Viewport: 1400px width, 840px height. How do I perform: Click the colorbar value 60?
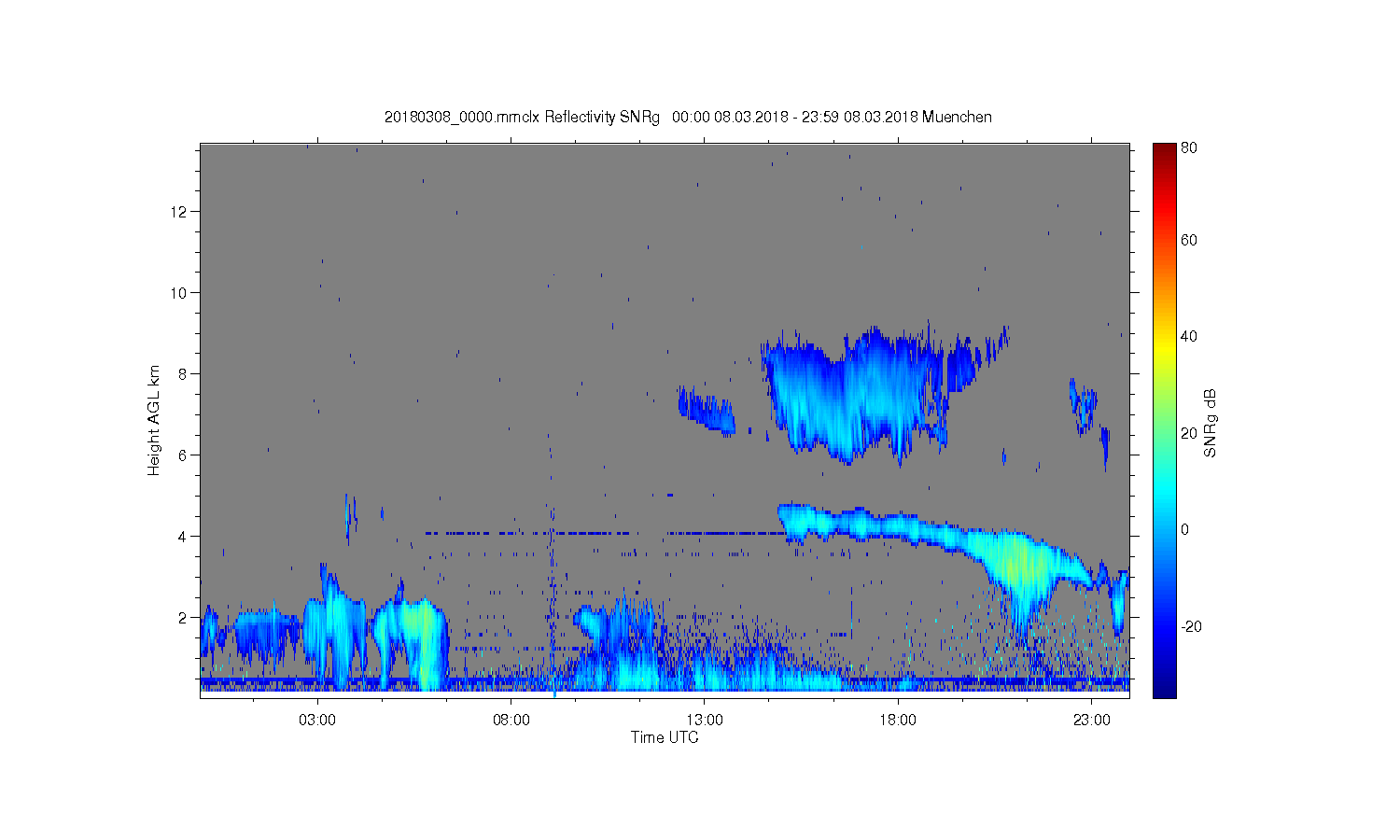1189,240
